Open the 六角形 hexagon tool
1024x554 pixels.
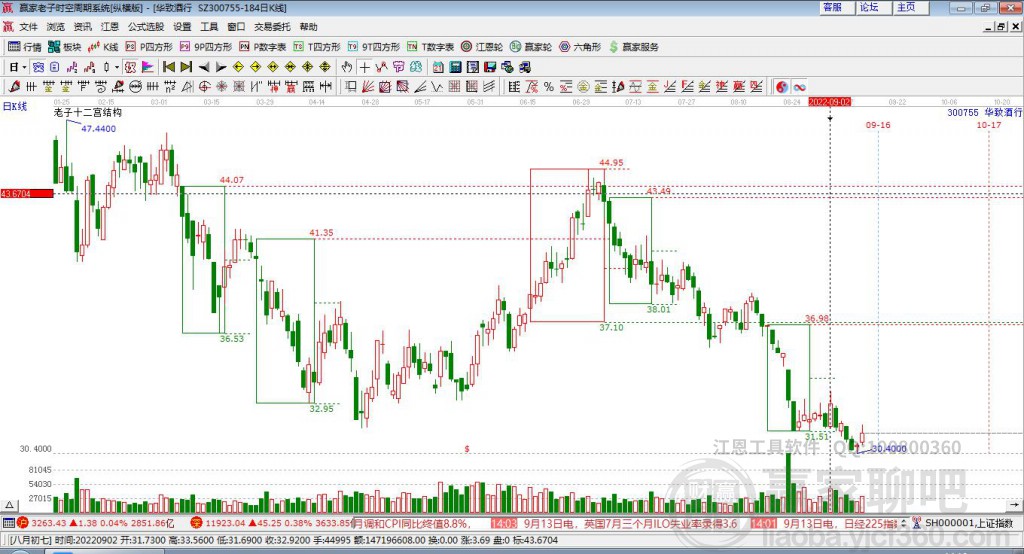580,47
